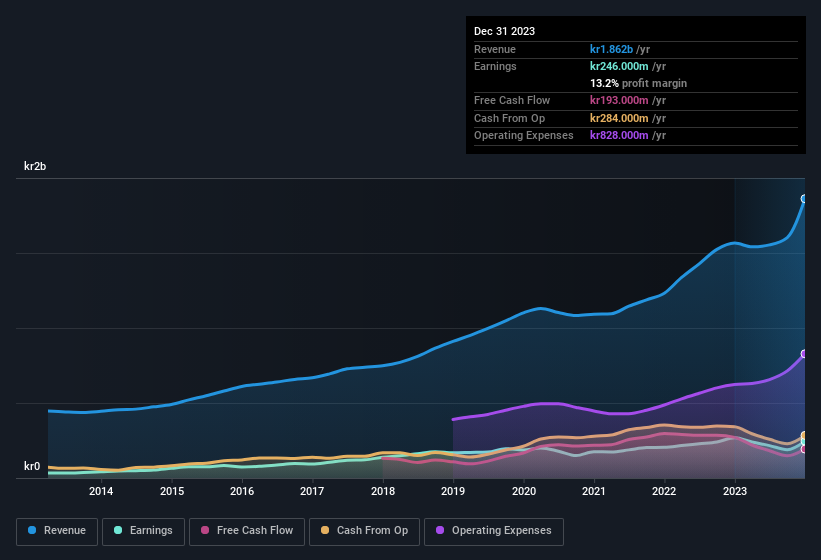The height and width of the screenshot is (560, 821).
Task: Click the Free Cash Flow endpoint marker
Action: coord(804,449)
